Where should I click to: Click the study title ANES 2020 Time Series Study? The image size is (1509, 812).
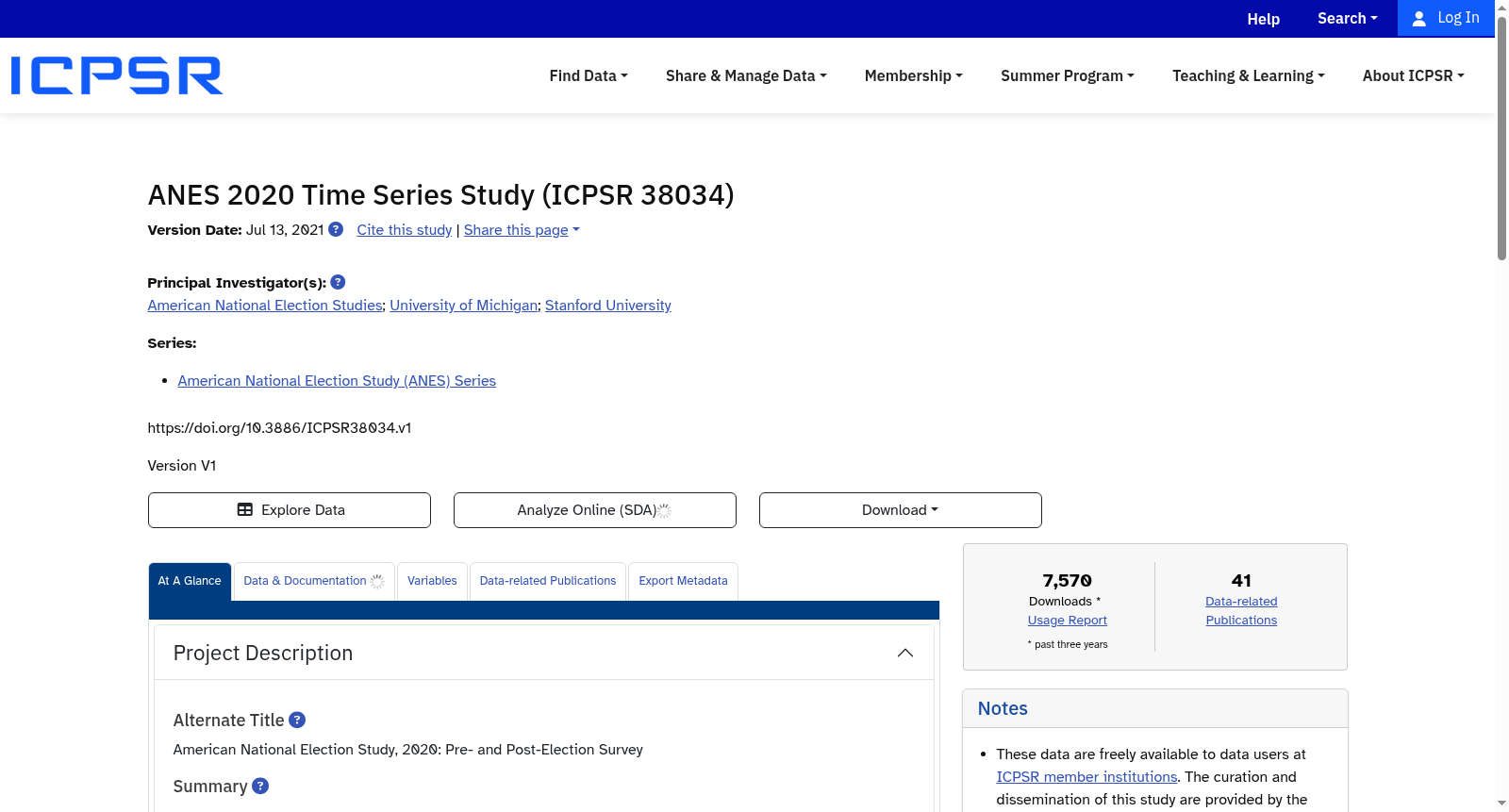440,194
